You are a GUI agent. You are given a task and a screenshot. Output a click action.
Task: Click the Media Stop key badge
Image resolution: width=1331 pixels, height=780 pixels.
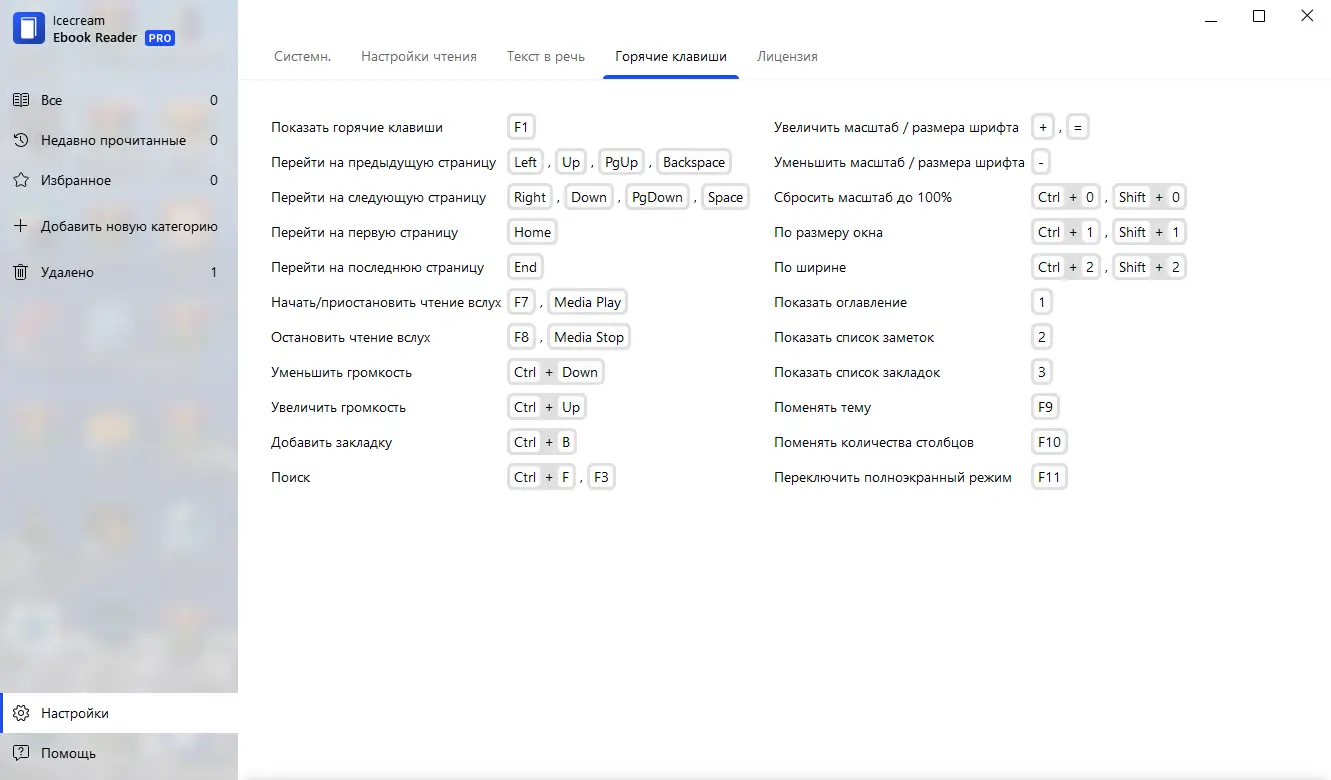point(588,337)
